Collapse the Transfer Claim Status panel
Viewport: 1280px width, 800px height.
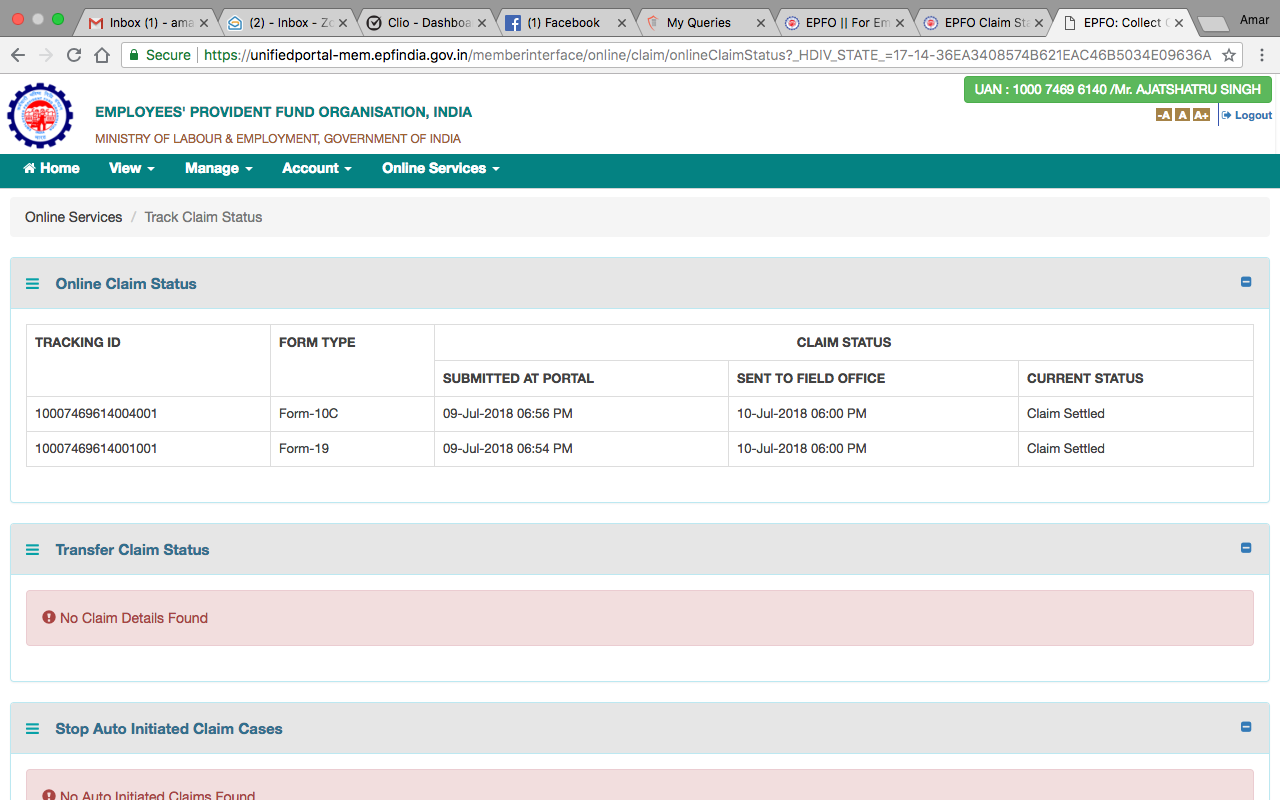[x=1246, y=548]
